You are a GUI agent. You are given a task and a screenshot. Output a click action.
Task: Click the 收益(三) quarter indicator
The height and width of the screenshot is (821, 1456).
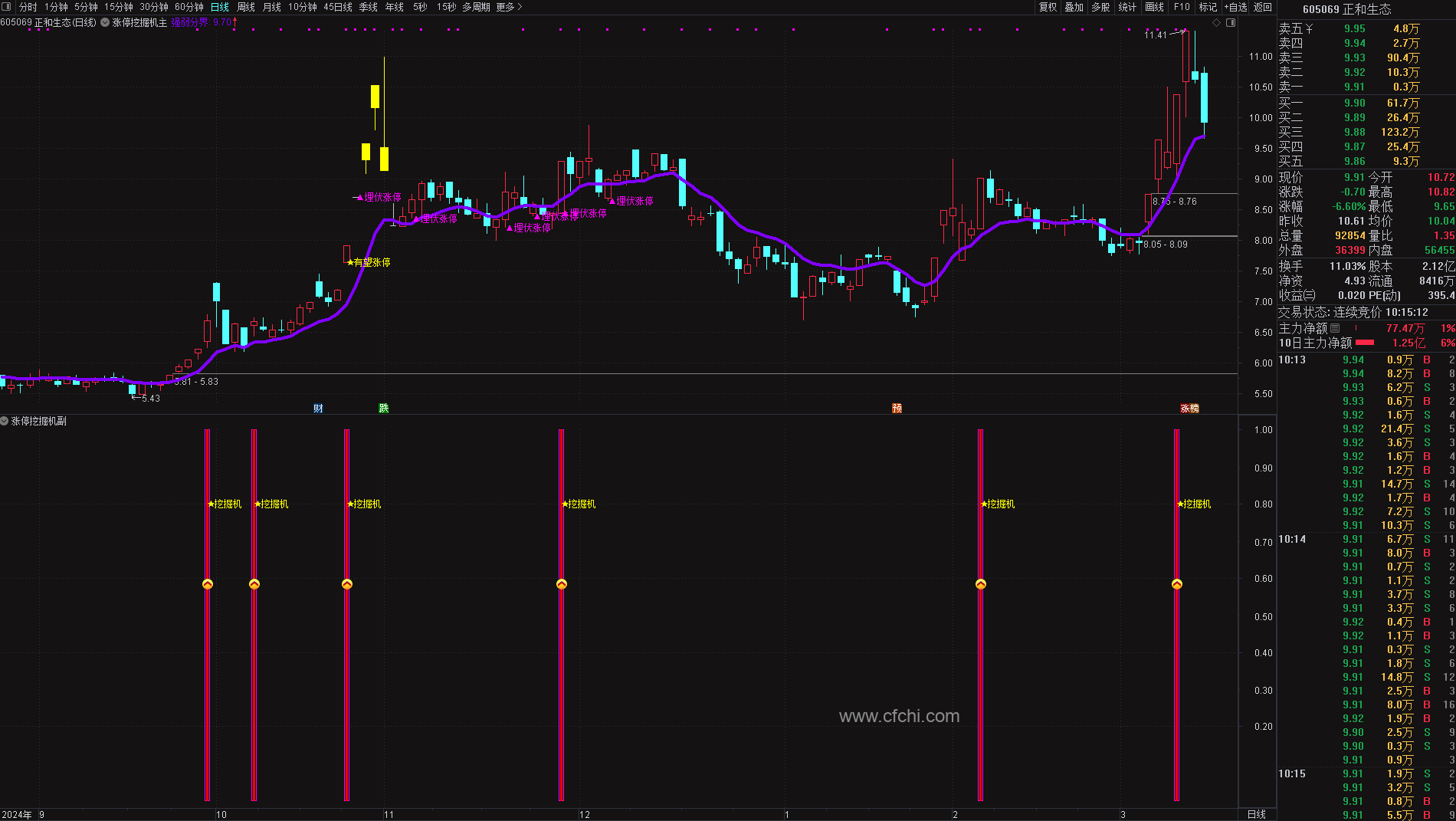tap(1297, 295)
